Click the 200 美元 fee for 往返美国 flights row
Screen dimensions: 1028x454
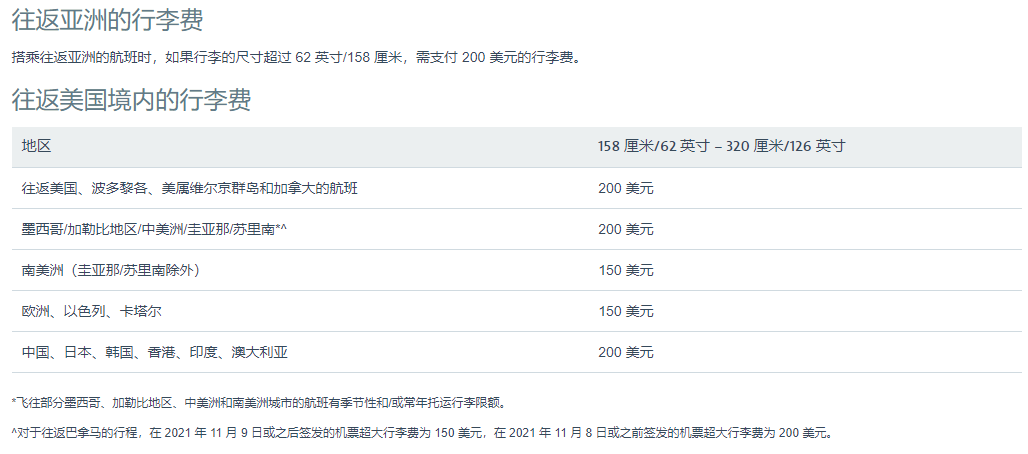(625, 188)
